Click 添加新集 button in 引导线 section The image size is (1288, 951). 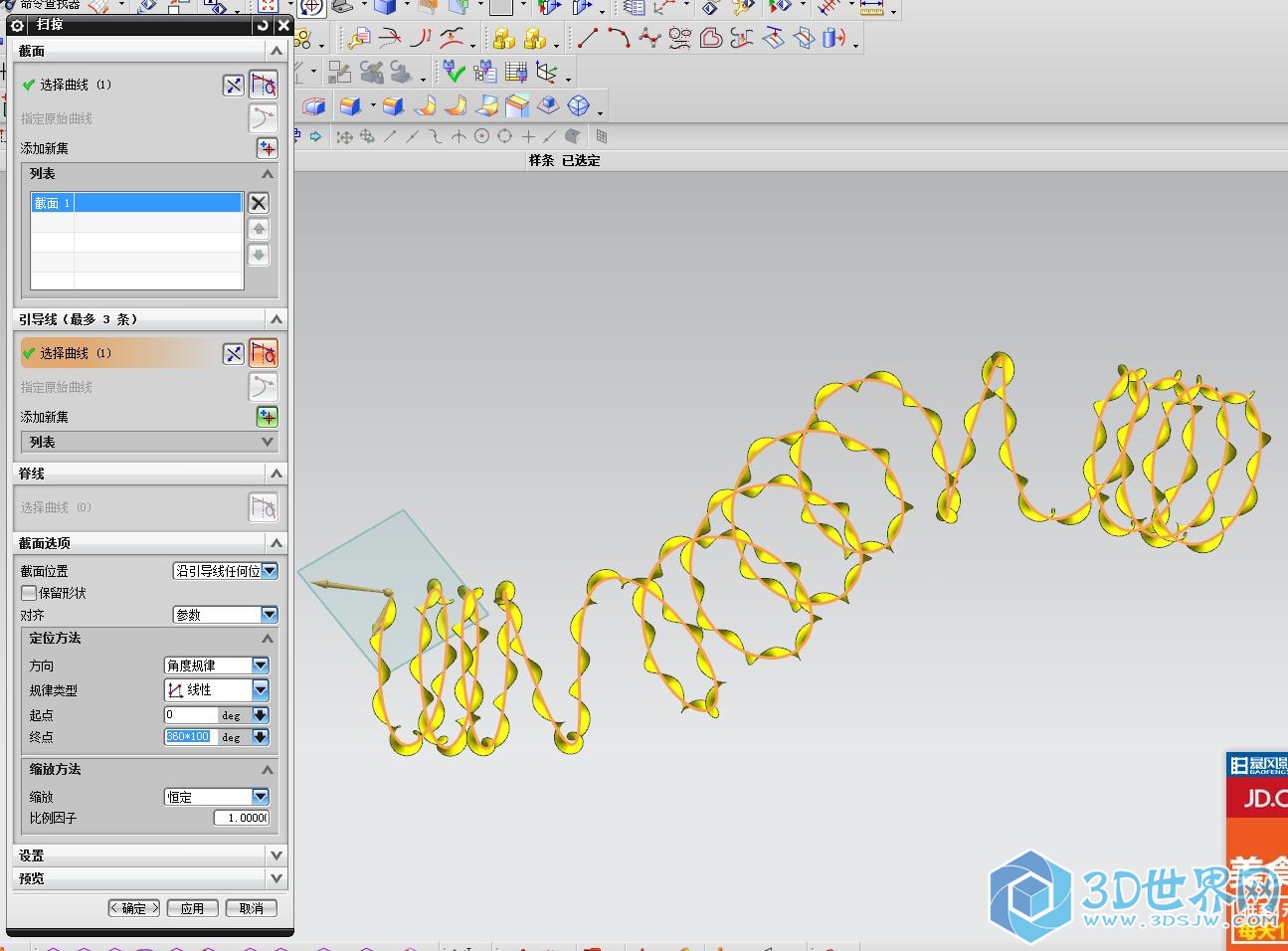click(x=267, y=417)
